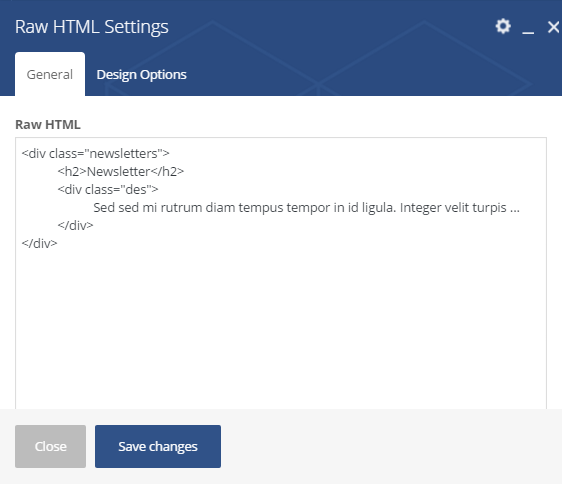The image size is (562, 484).
Task: Place cursor in the div class="newsletters" line
Action: (95, 153)
